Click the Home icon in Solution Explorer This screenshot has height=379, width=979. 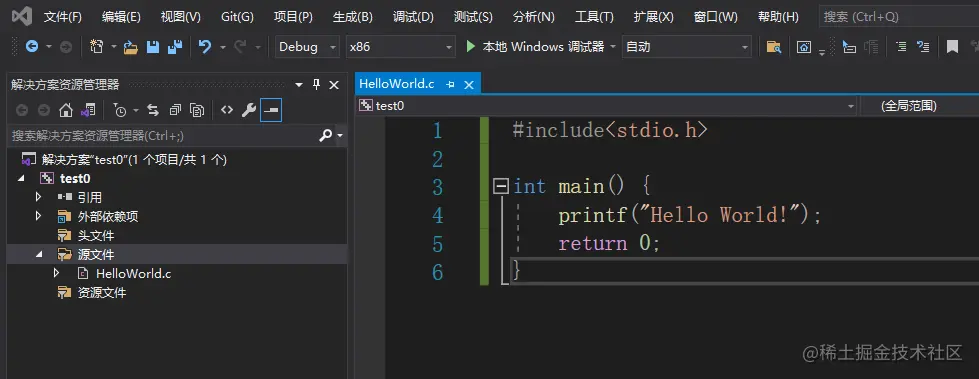(66, 111)
